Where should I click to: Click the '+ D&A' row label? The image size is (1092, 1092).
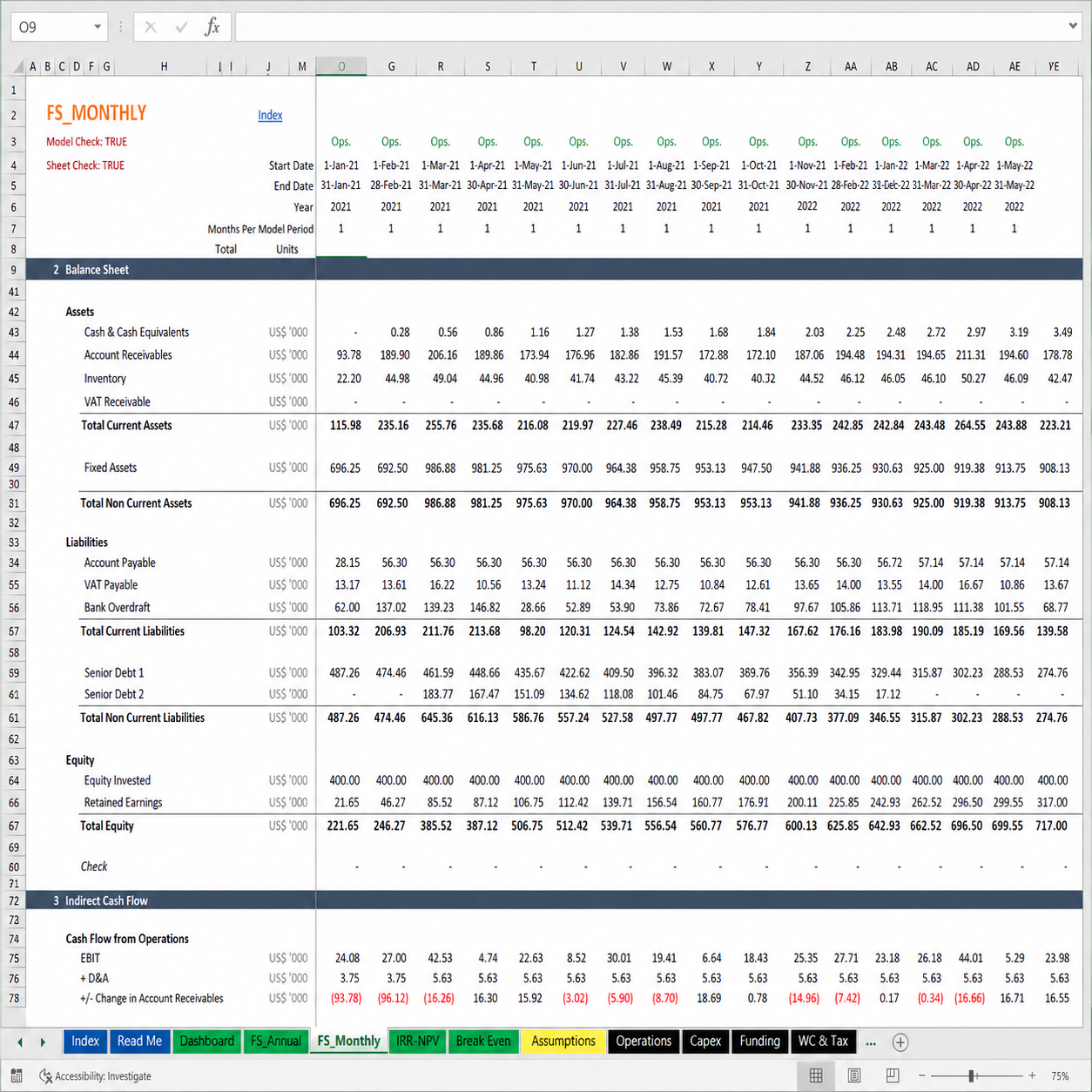94,979
